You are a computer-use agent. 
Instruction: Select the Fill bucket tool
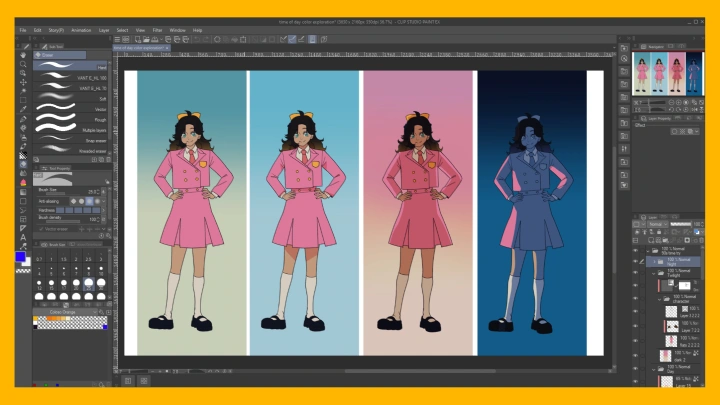coord(23,183)
